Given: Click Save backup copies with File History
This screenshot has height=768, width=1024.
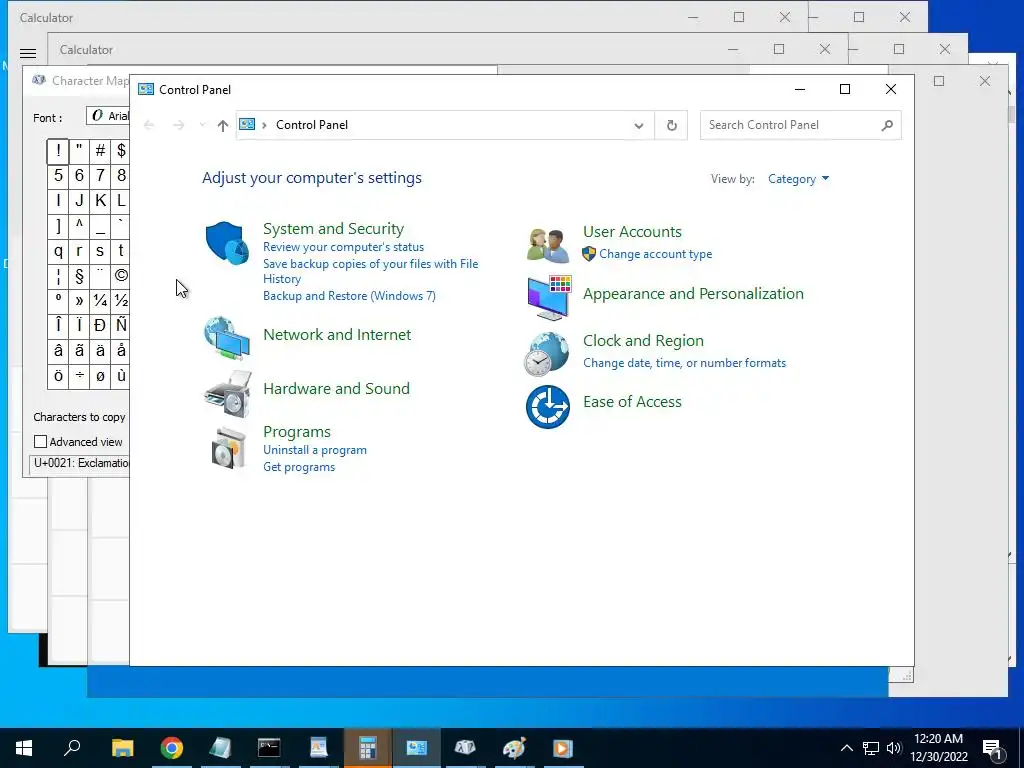Looking at the screenshot, I should [x=370, y=271].
